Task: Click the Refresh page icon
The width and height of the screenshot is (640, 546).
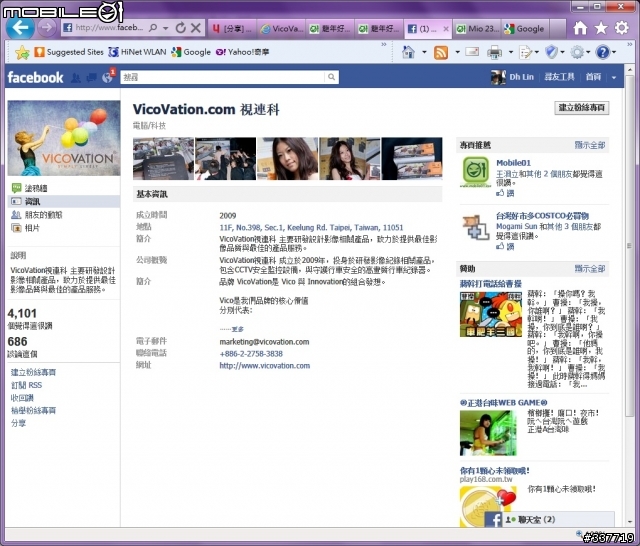Action: tap(180, 28)
